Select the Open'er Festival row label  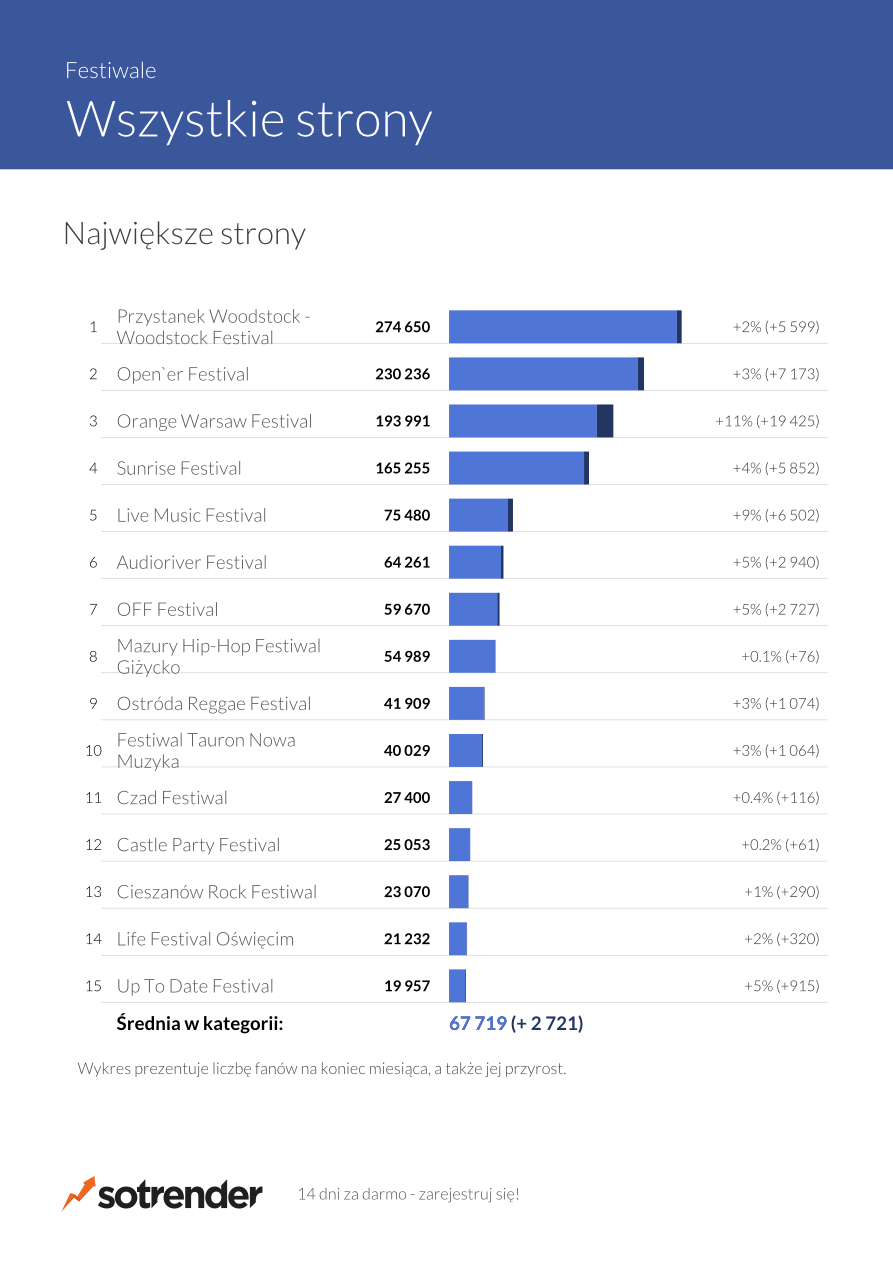[x=183, y=374]
